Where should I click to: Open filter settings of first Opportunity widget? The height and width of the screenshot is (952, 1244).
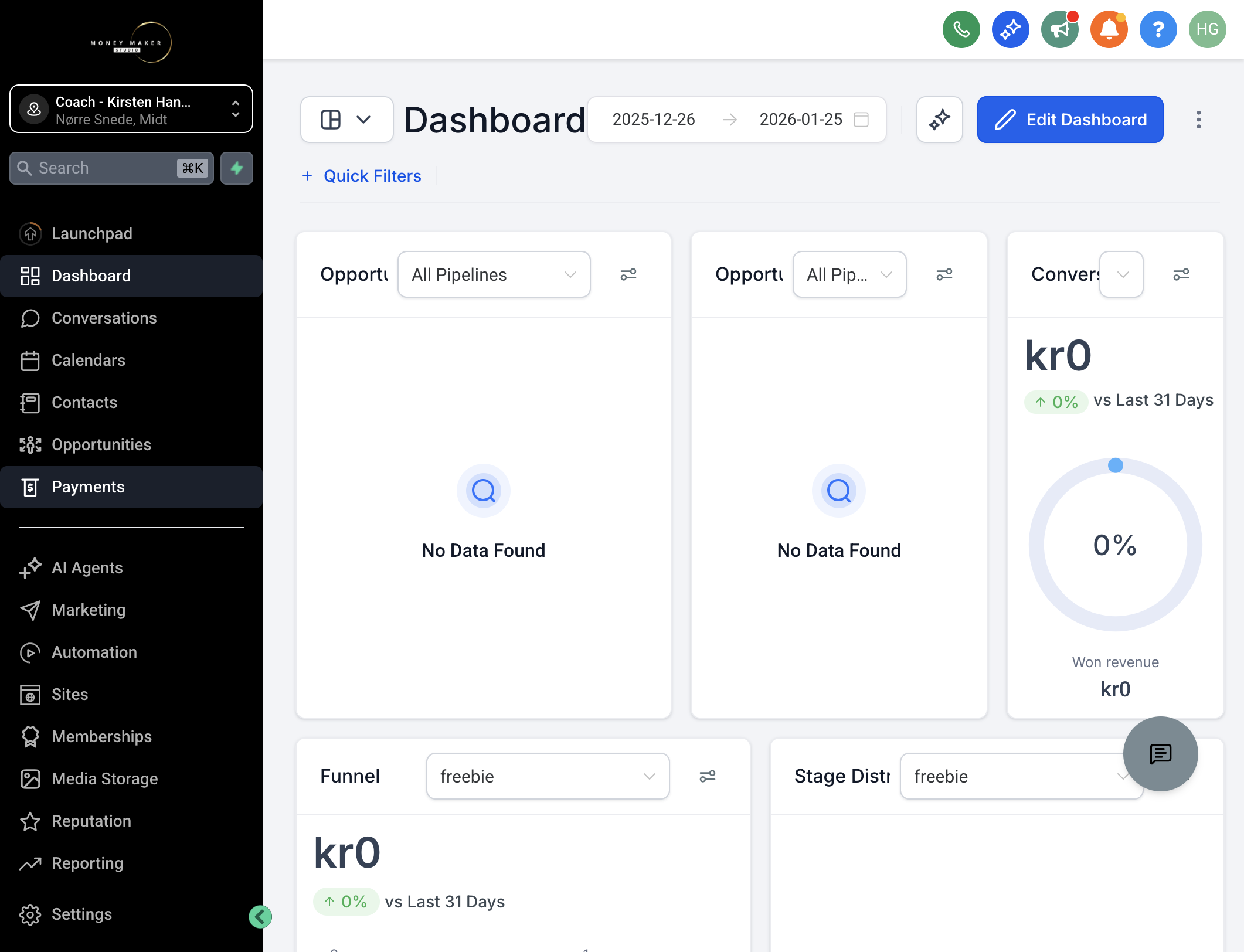tap(628, 274)
